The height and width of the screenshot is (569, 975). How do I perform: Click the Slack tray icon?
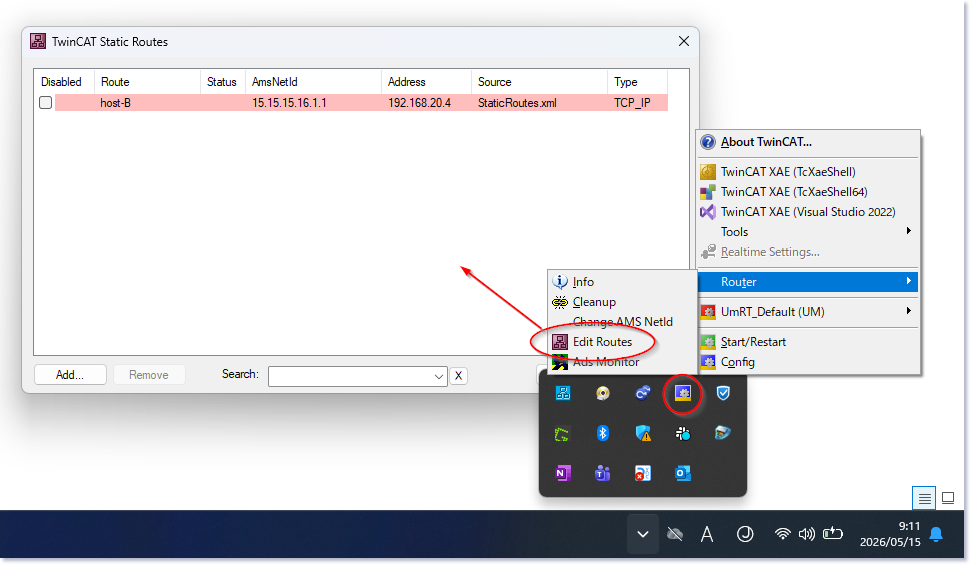[x=683, y=433]
